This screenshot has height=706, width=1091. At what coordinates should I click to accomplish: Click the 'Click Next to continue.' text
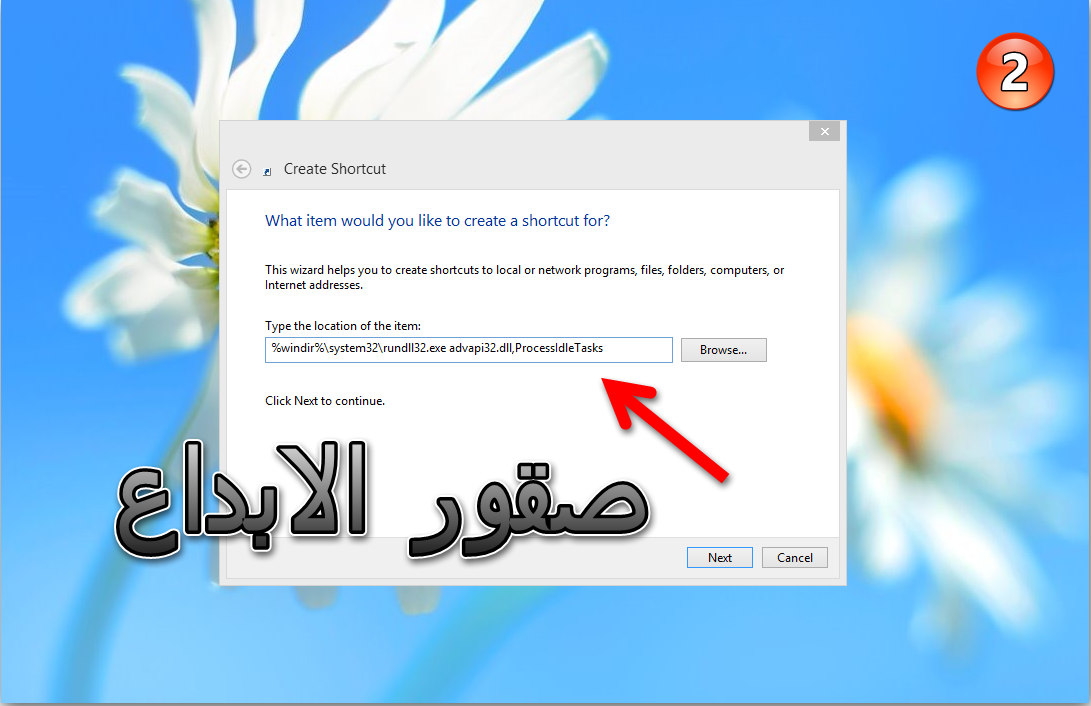coord(325,401)
